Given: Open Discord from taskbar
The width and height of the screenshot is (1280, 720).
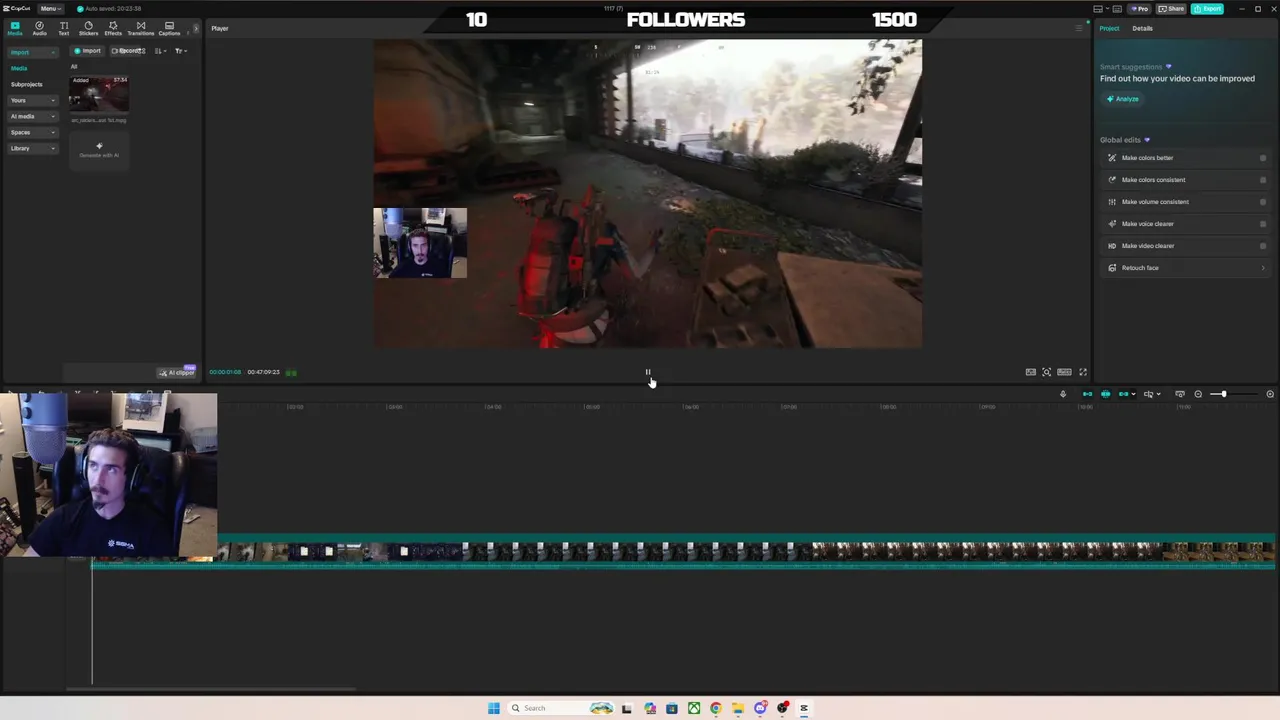Looking at the screenshot, I should pos(760,708).
